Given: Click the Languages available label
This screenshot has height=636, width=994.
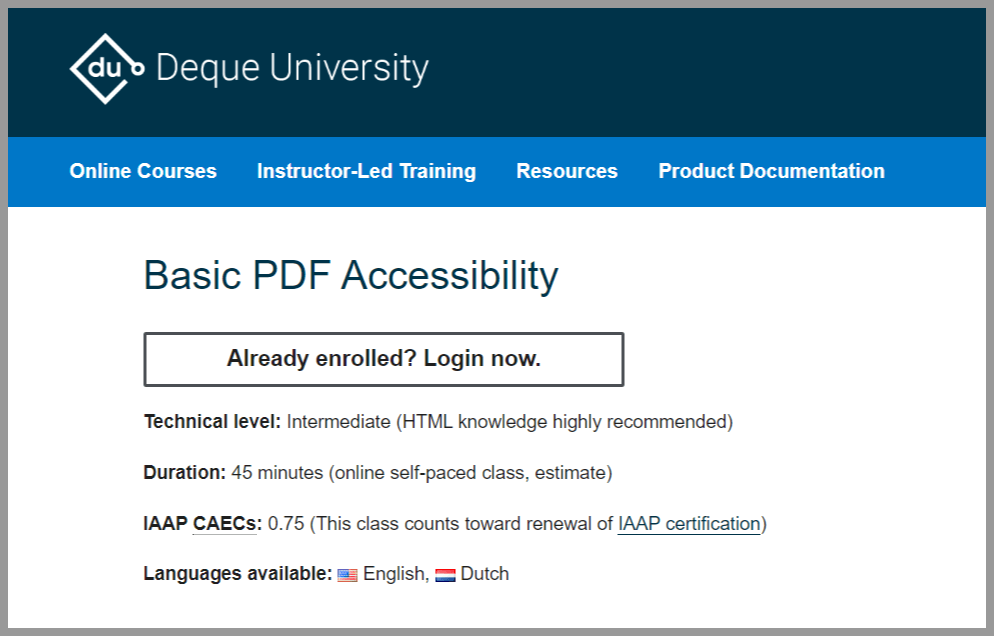Looking at the screenshot, I should pyautogui.click(x=238, y=574).
